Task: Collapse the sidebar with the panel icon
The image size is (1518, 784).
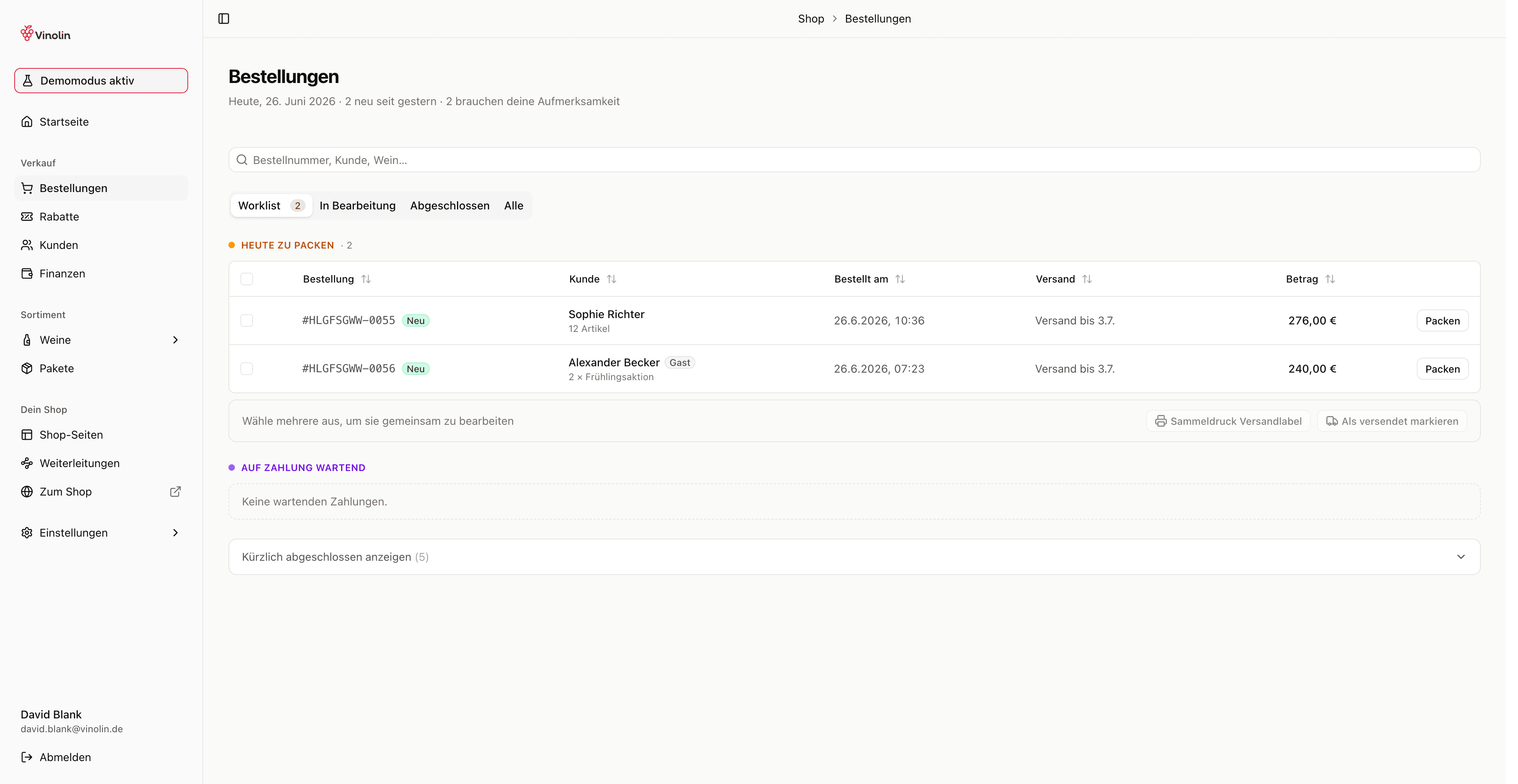Action: pyautogui.click(x=224, y=19)
